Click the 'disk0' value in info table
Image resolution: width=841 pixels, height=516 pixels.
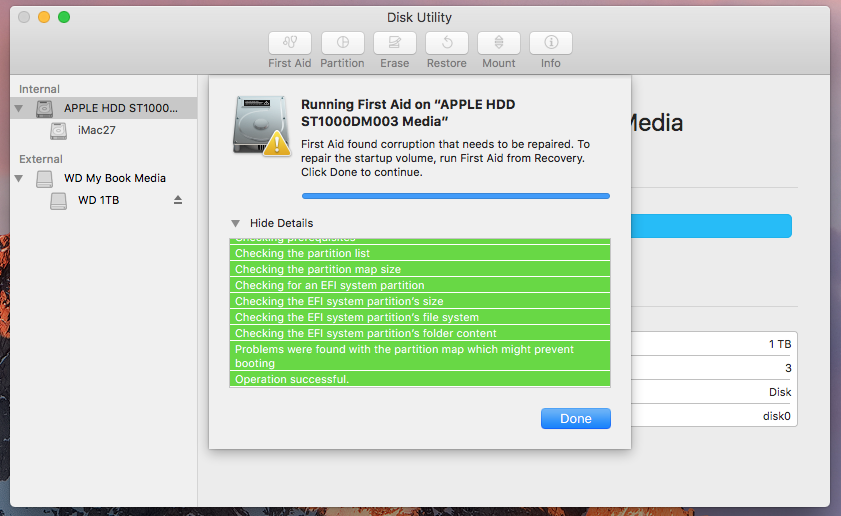pos(777,416)
